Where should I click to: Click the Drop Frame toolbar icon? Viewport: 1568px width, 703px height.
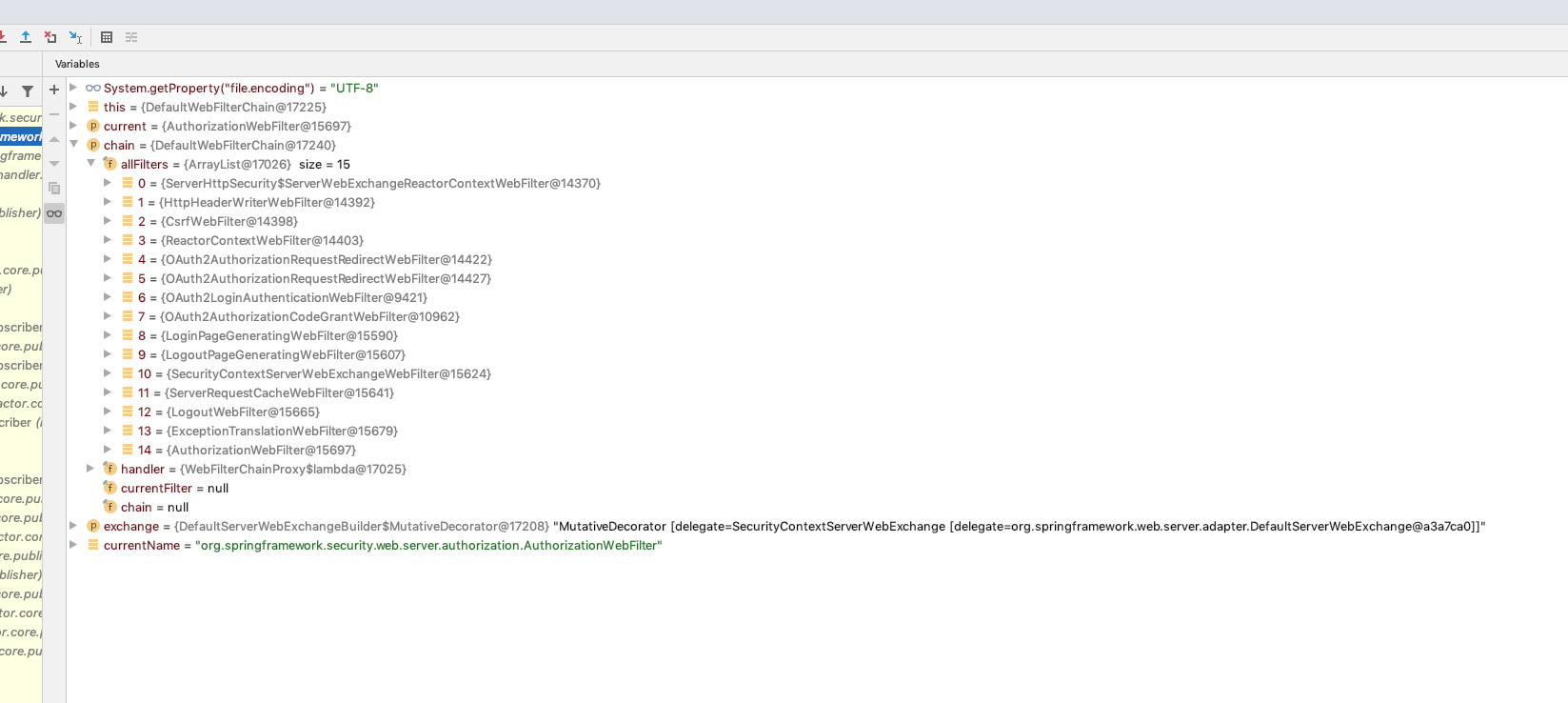50,37
